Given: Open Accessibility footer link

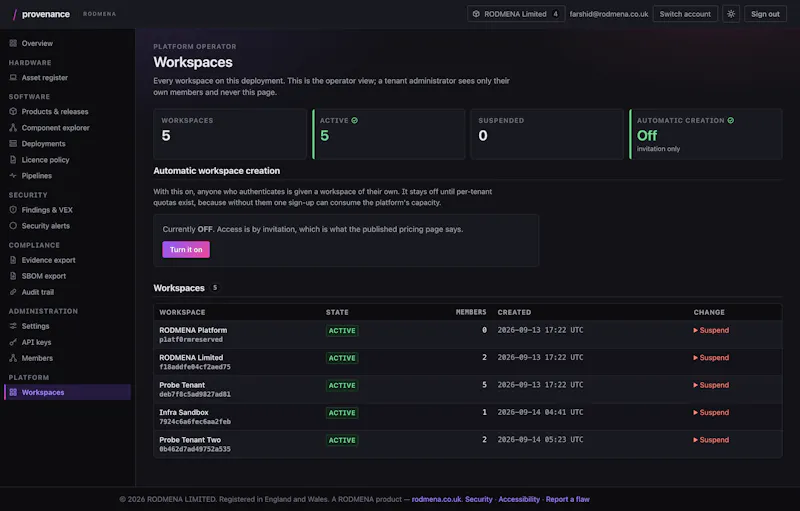Looking at the screenshot, I should coord(519,499).
